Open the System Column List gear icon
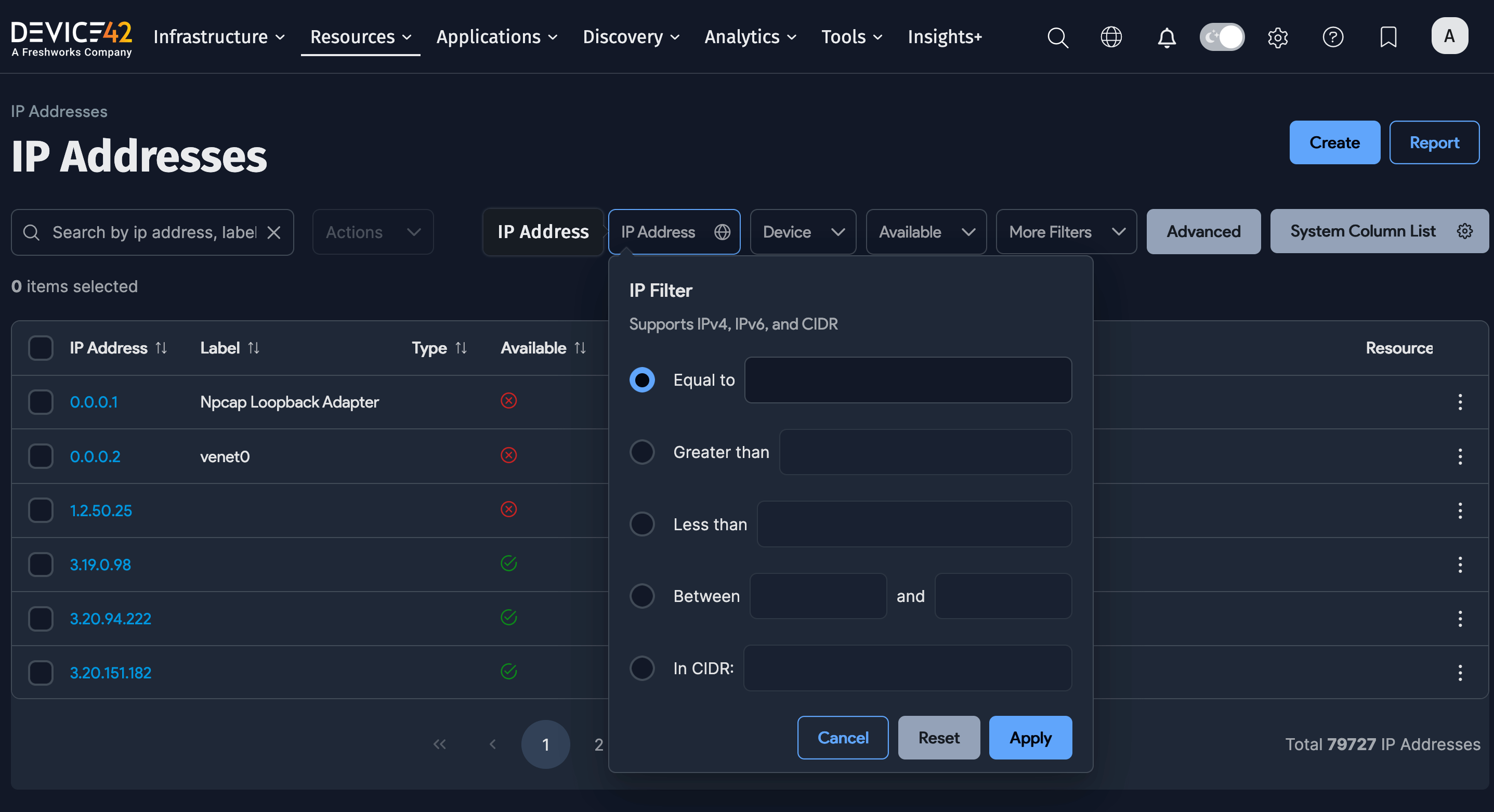The width and height of the screenshot is (1494, 812). (1465, 230)
